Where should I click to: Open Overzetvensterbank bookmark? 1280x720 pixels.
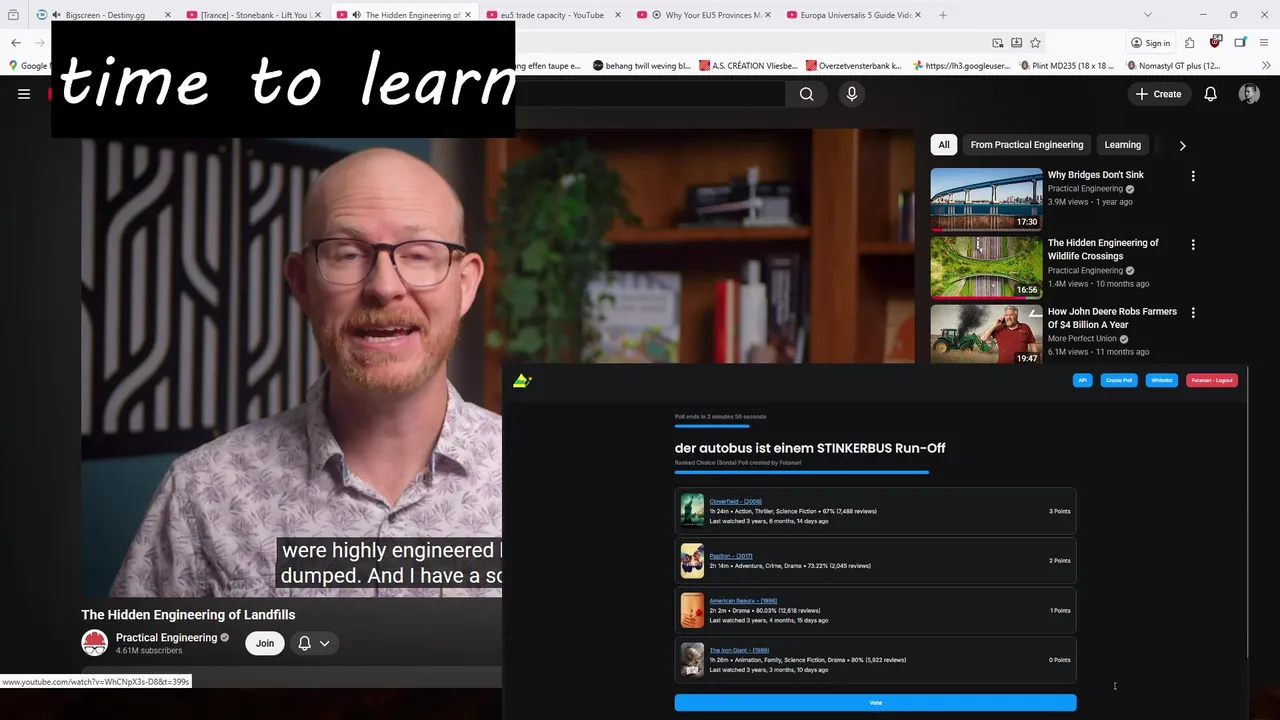[853, 66]
